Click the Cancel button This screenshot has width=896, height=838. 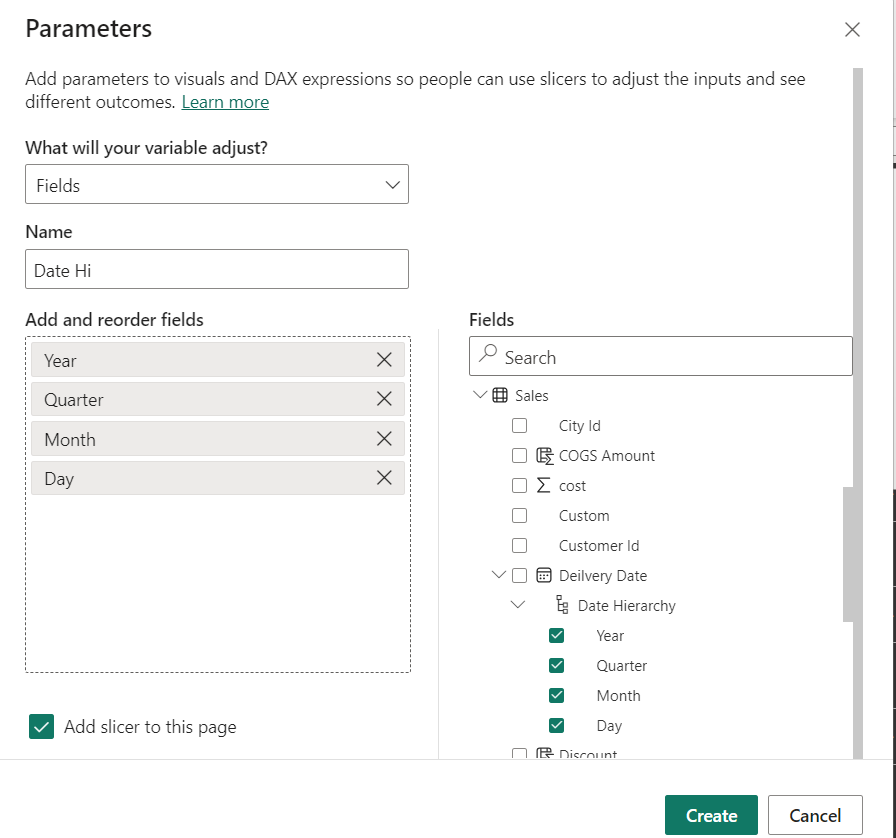click(815, 815)
